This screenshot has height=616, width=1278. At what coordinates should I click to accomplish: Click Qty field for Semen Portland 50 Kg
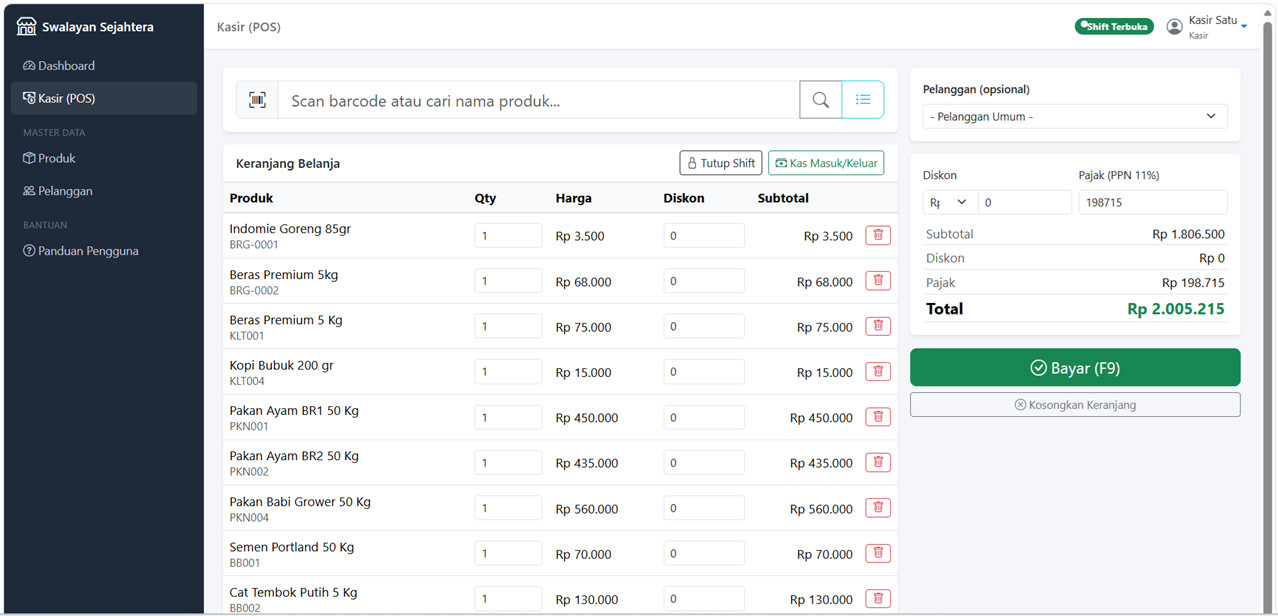pos(508,553)
